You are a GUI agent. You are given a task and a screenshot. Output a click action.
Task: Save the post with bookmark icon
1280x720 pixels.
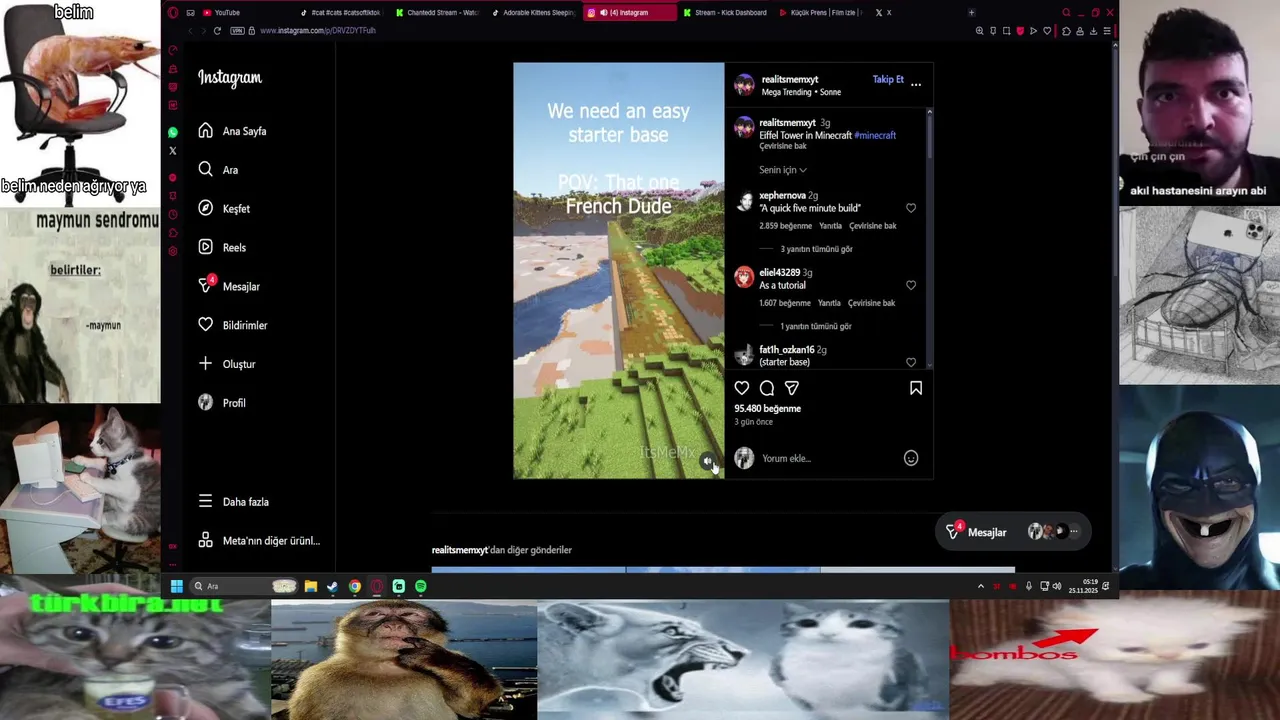(x=916, y=388)
